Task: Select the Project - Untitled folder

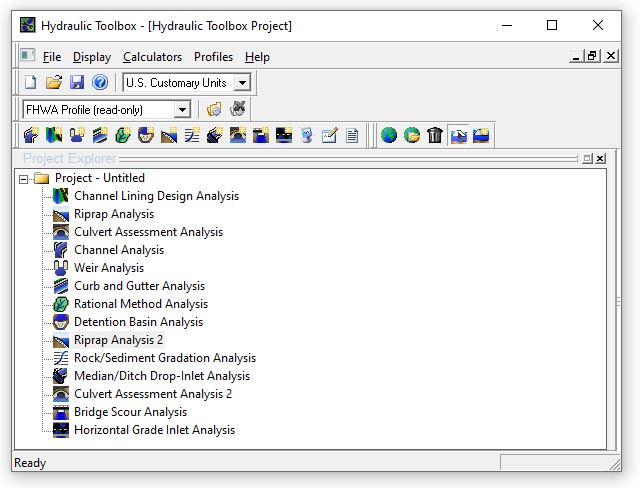Action: 100,178
